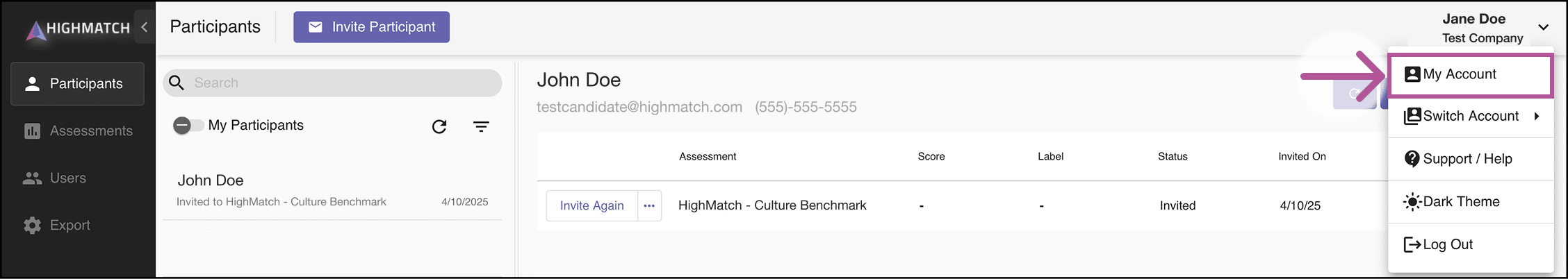The image size is (1568, 279).
Task: Open the three-dots menu beside Invite Again
Action: 649,205
